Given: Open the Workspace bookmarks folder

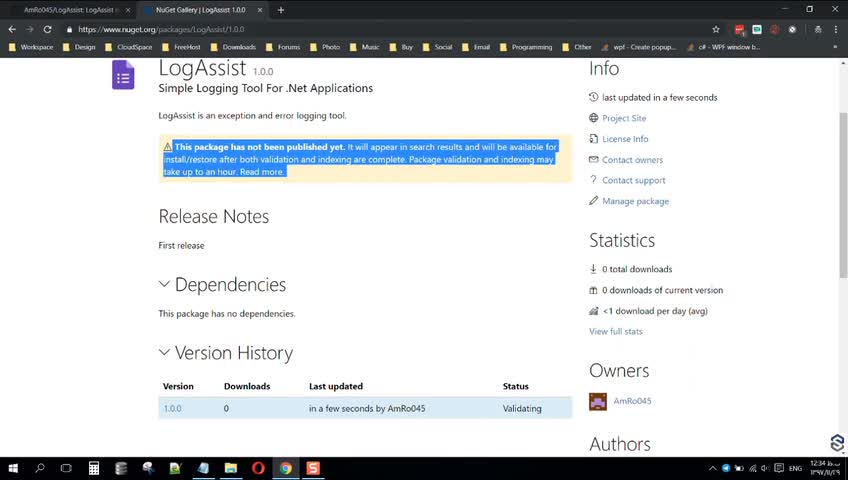Looking at the screenshot, I should [31, 47].
